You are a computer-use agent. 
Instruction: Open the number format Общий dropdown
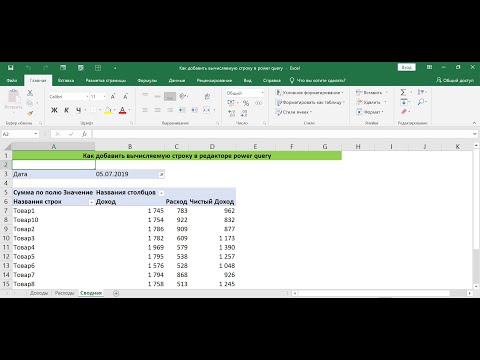click(262, 93)
